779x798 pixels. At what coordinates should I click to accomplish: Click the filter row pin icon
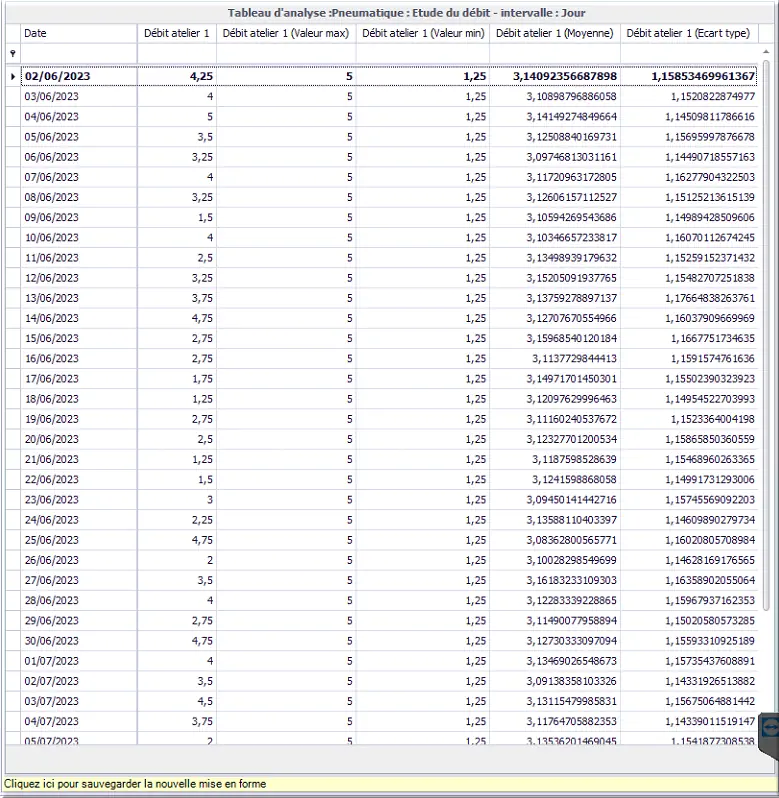click(12, 53)
